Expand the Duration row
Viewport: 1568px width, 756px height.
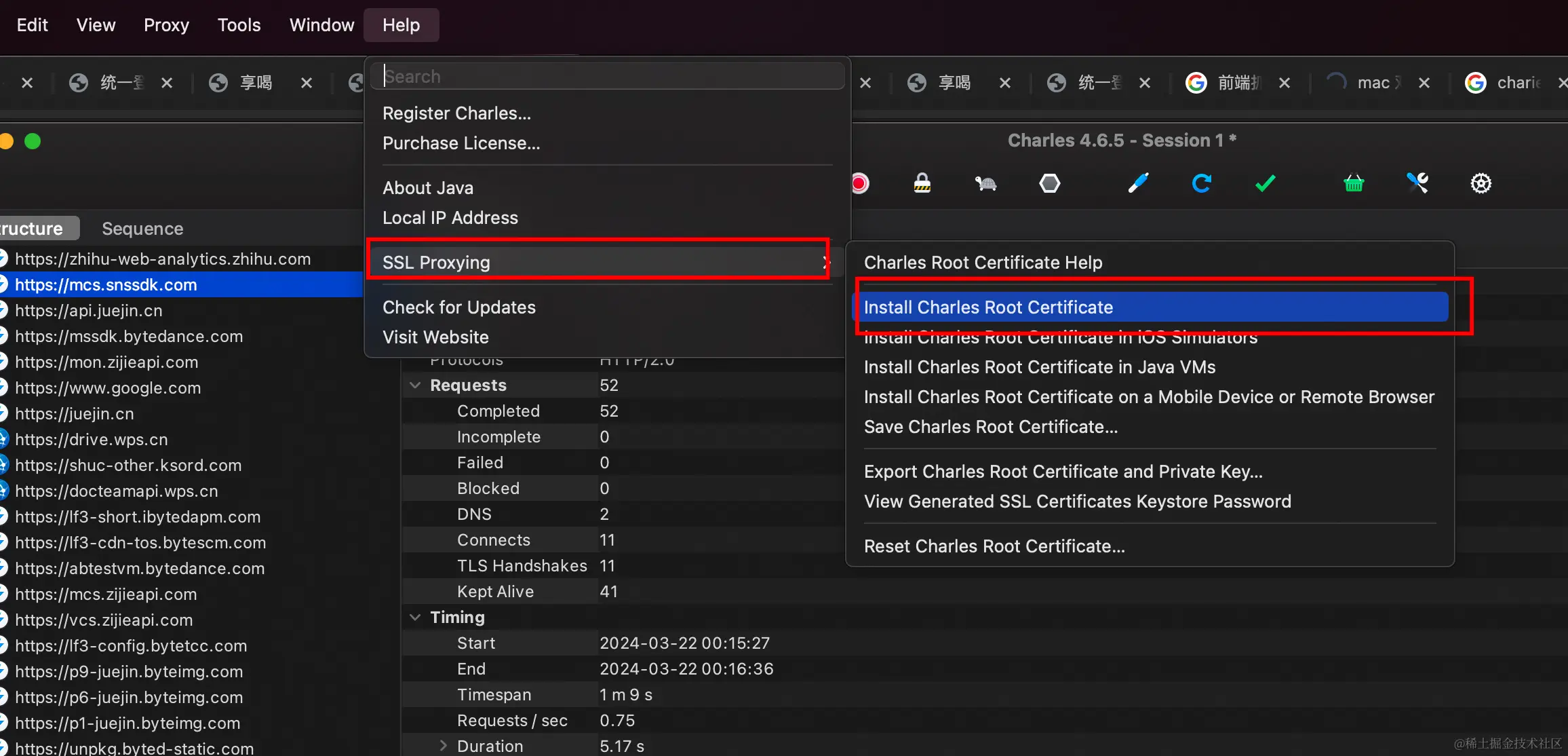coord(443,746)
